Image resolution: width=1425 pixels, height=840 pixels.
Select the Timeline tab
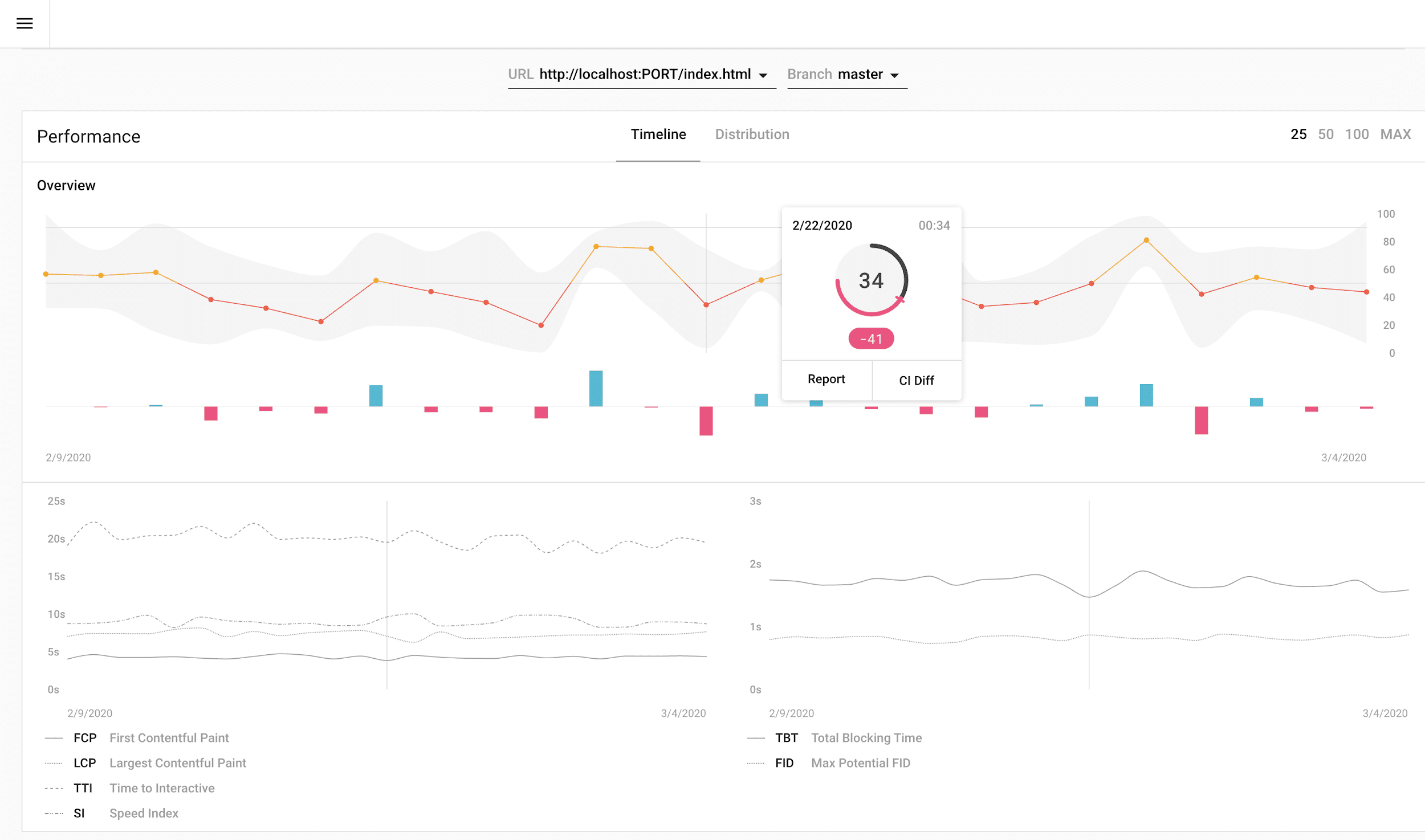(x=657, y=134)
